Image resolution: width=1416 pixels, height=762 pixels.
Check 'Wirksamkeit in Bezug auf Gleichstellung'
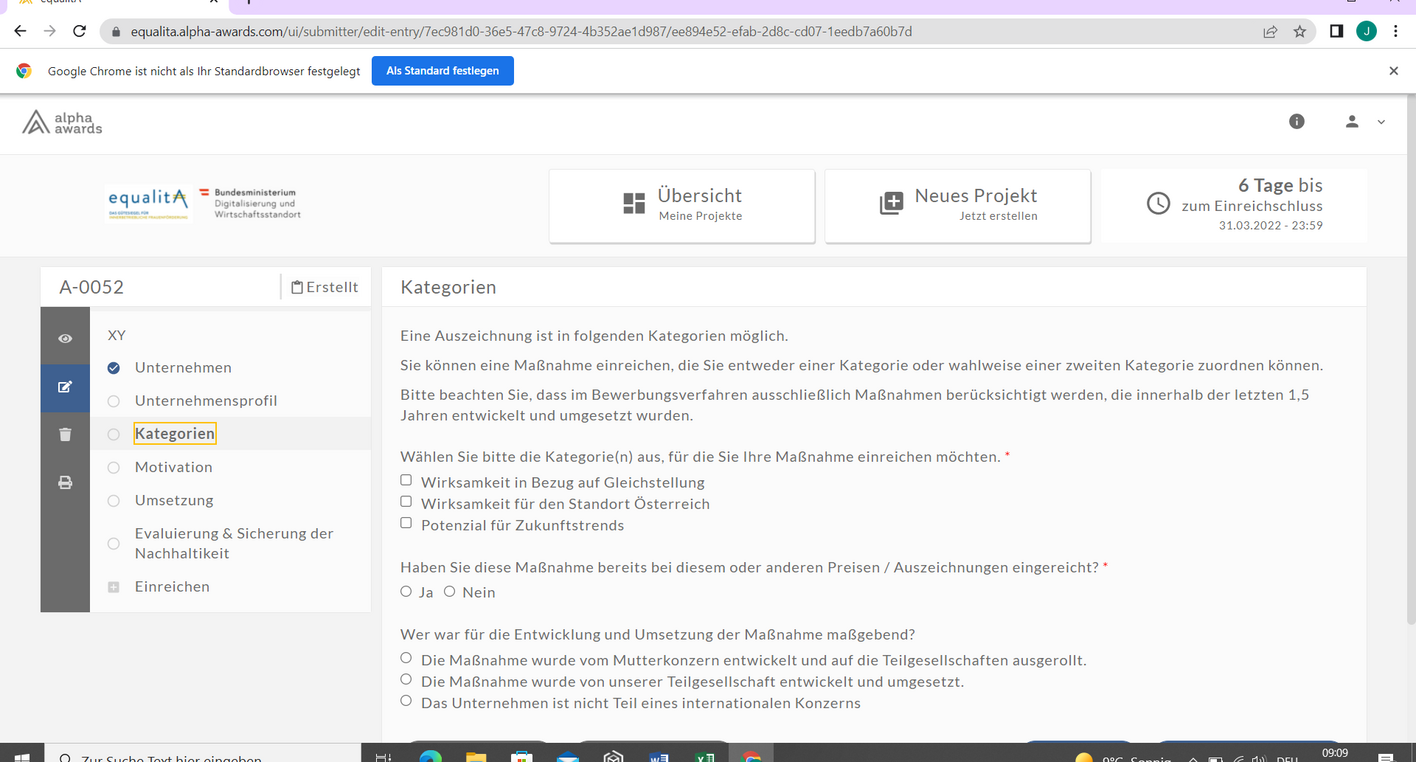406,481
